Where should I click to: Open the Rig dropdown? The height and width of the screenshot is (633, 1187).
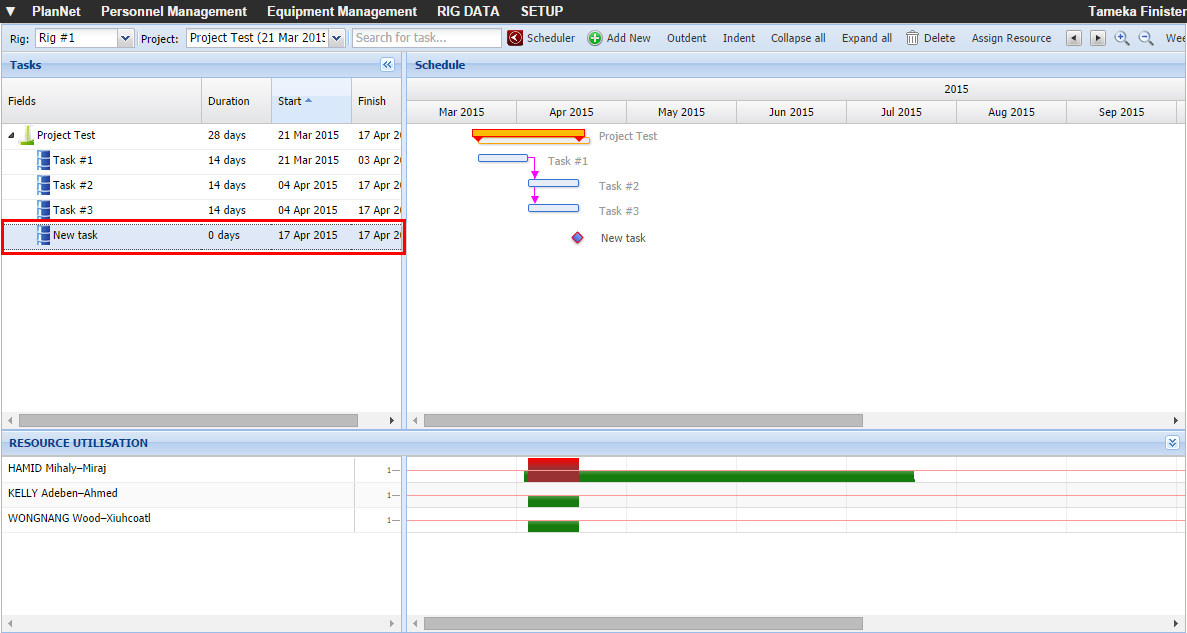[x=125, y=38]
